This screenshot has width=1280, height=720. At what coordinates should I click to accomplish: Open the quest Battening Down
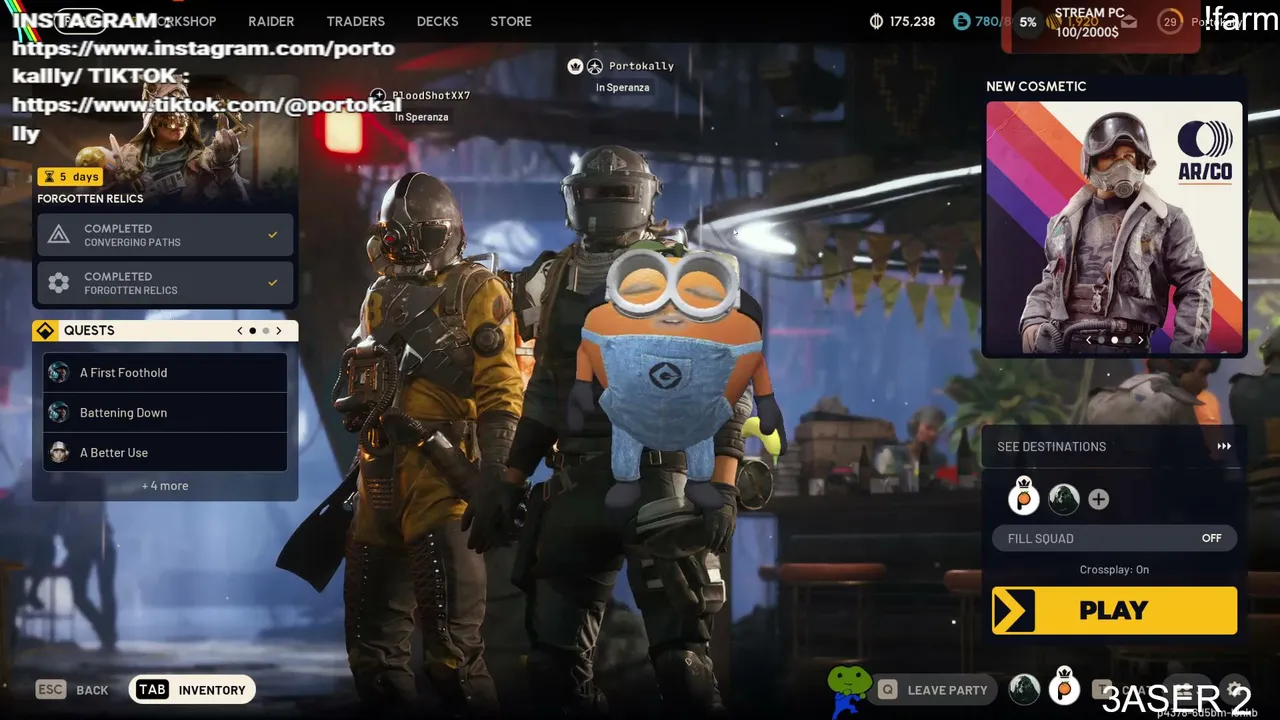165,413
